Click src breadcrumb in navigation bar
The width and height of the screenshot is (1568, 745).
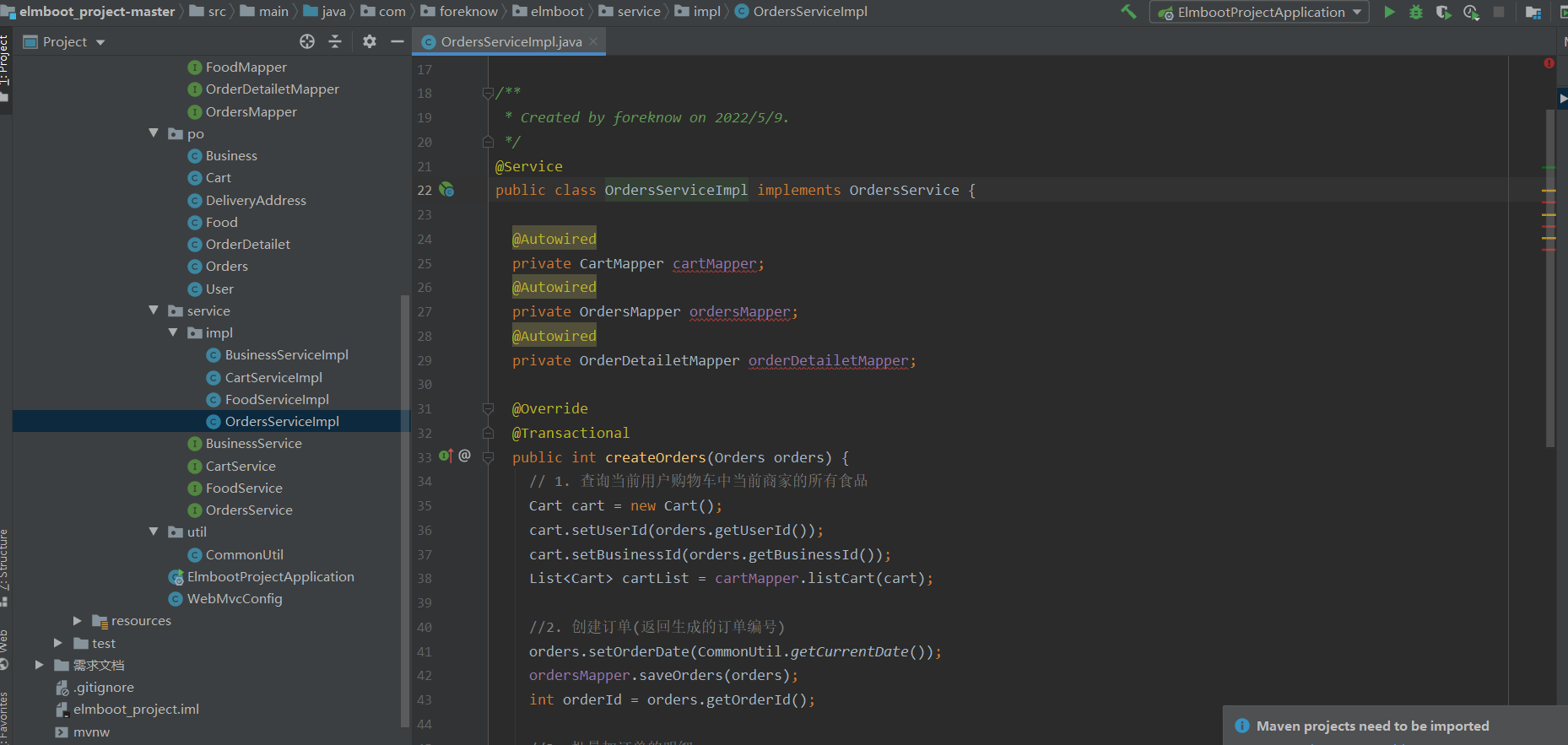click(x=208, y=12)
